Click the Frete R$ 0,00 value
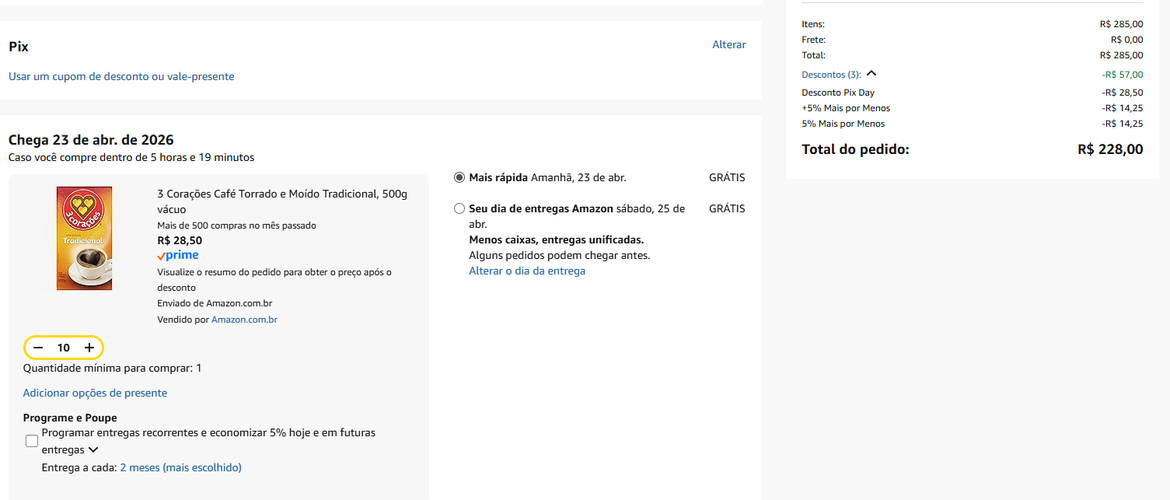The height and width of the screenshot is (500, 1170). coord(1127,40)
